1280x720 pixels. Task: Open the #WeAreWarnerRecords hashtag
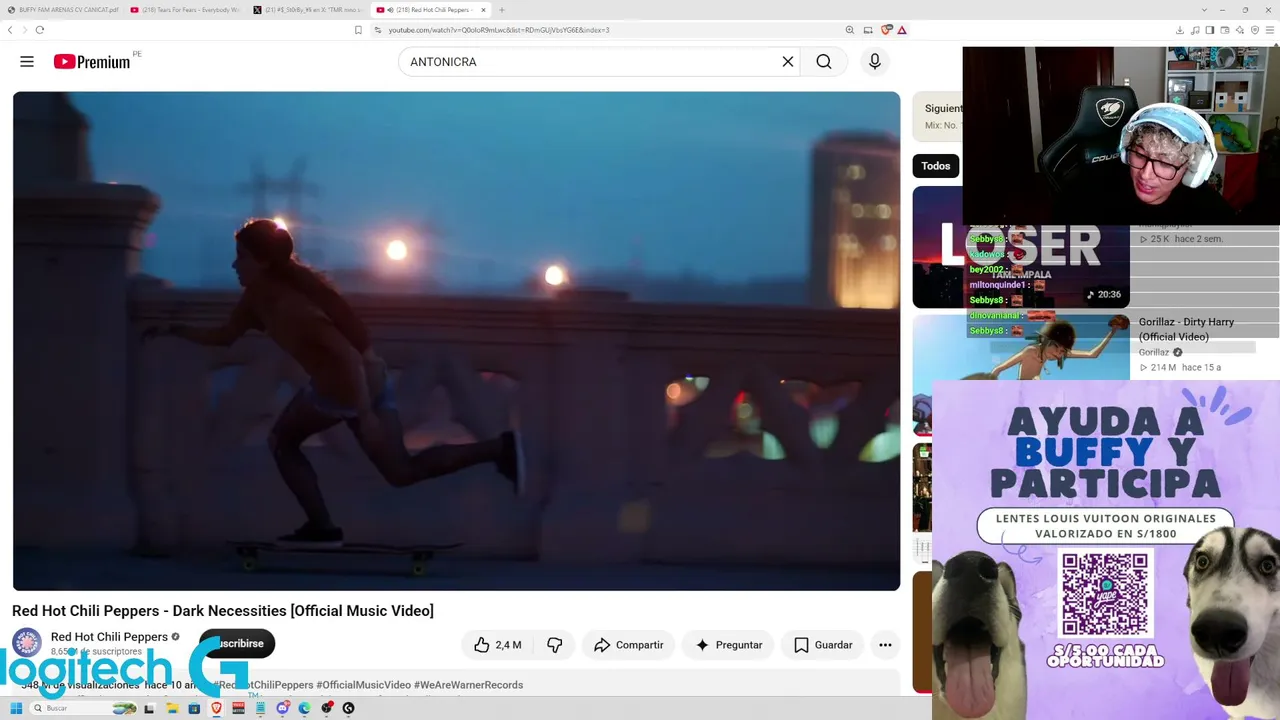coord(468,685)
